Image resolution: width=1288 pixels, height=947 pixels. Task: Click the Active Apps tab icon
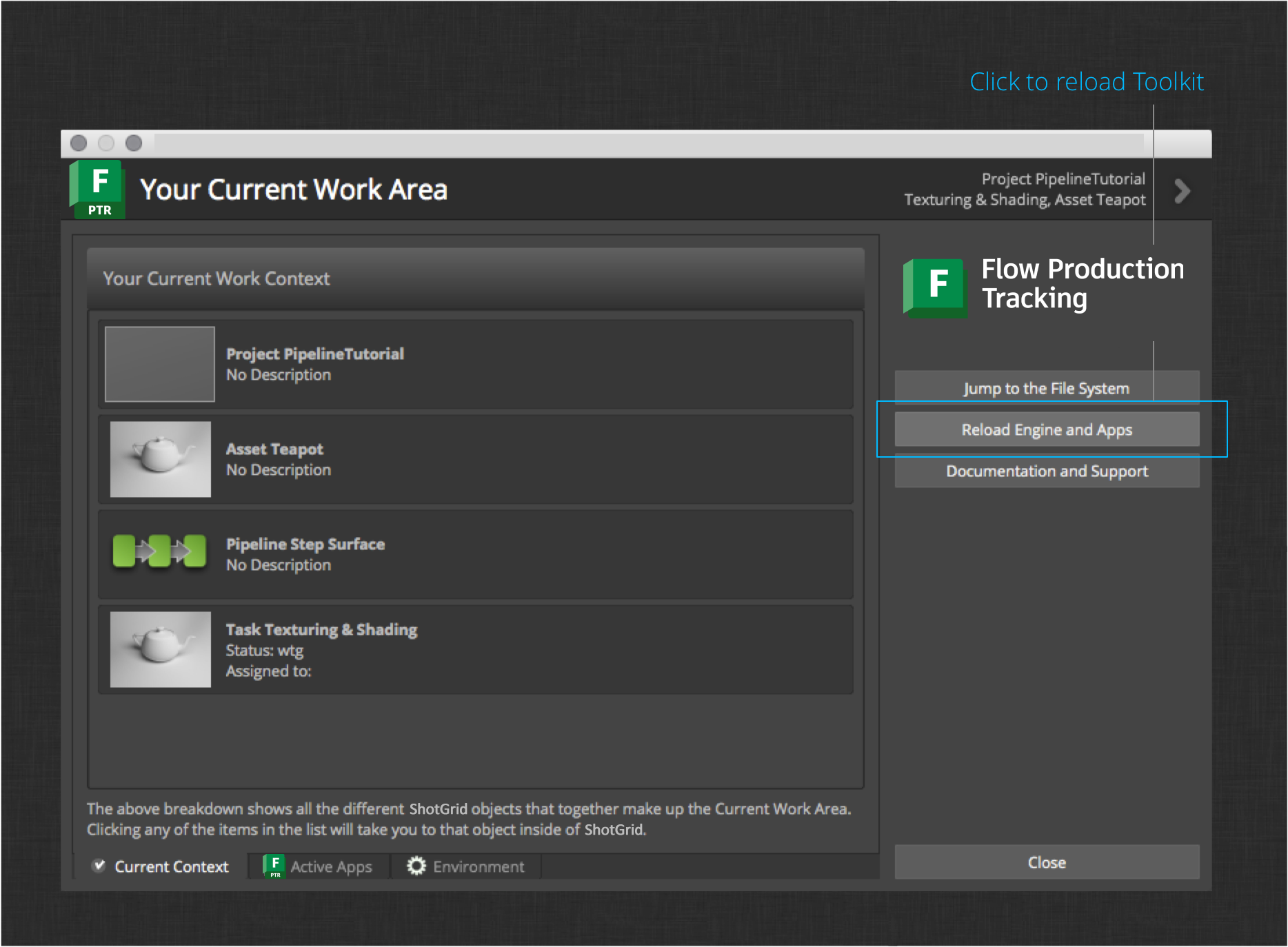pos(274,866)
